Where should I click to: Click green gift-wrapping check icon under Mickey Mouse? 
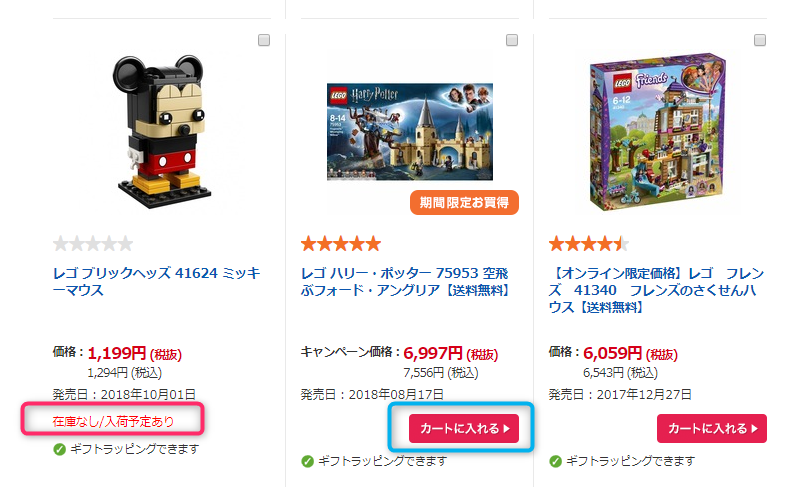pos(60,449)
